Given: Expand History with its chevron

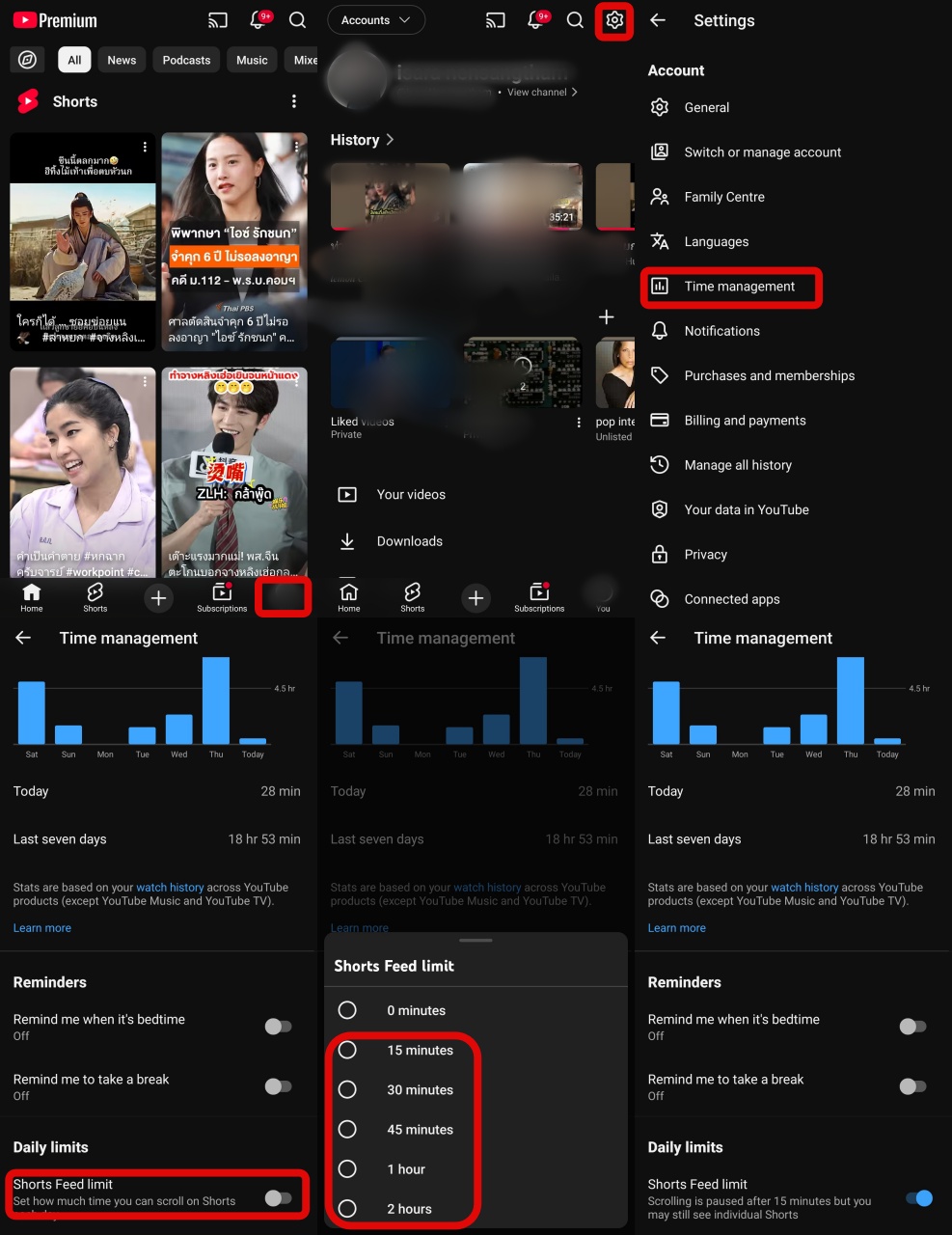Looking at the screenshot, I should pos(390,140).
